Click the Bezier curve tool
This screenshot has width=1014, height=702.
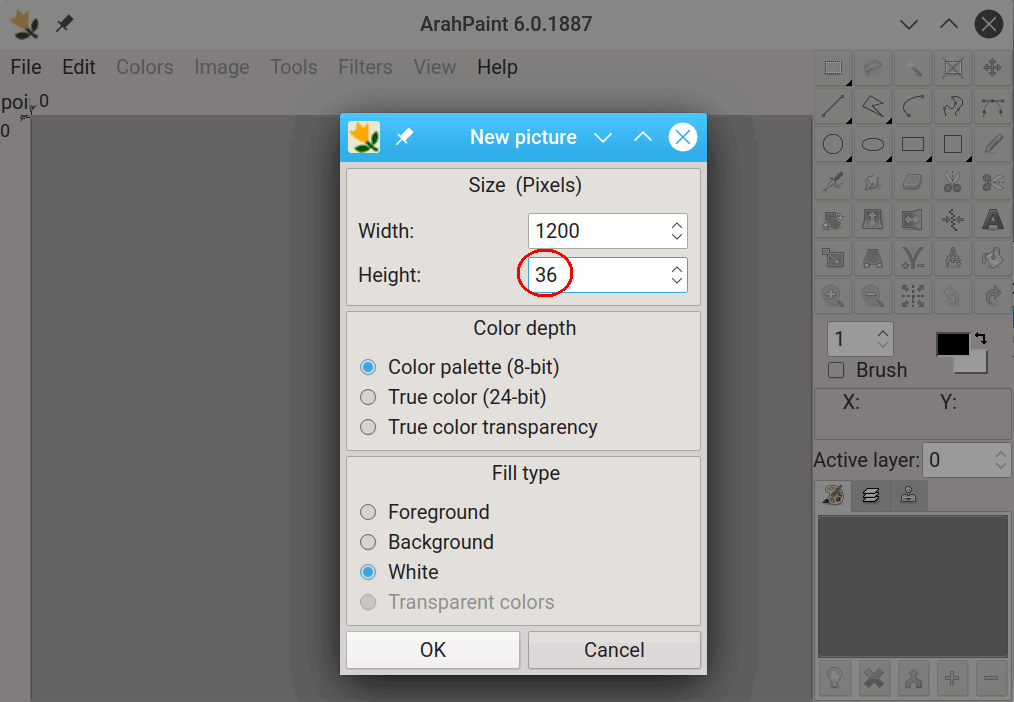[x=993, y=106]
